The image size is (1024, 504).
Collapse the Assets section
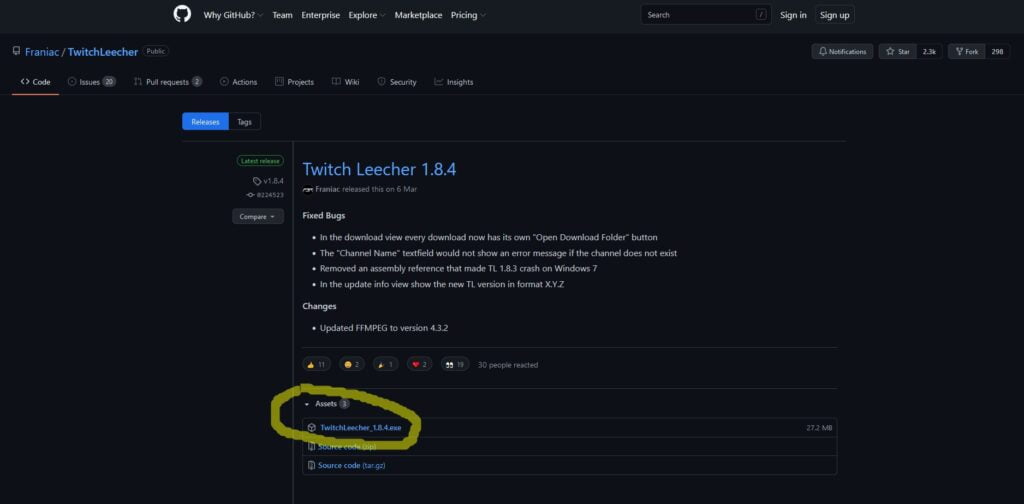point(326,404)
